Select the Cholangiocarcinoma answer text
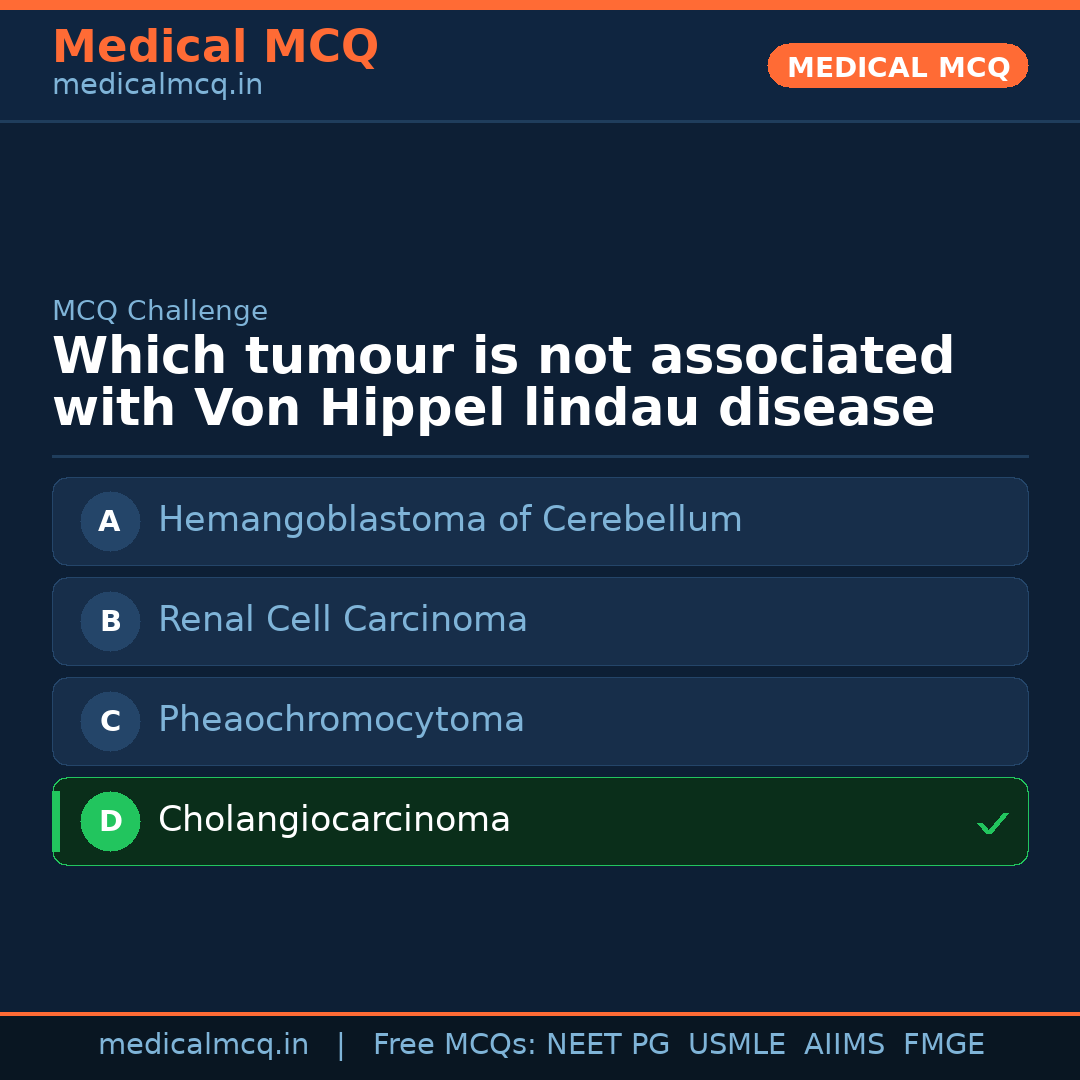The width and height of the screenshot is (1080, 1080). [x=334, y=820]
